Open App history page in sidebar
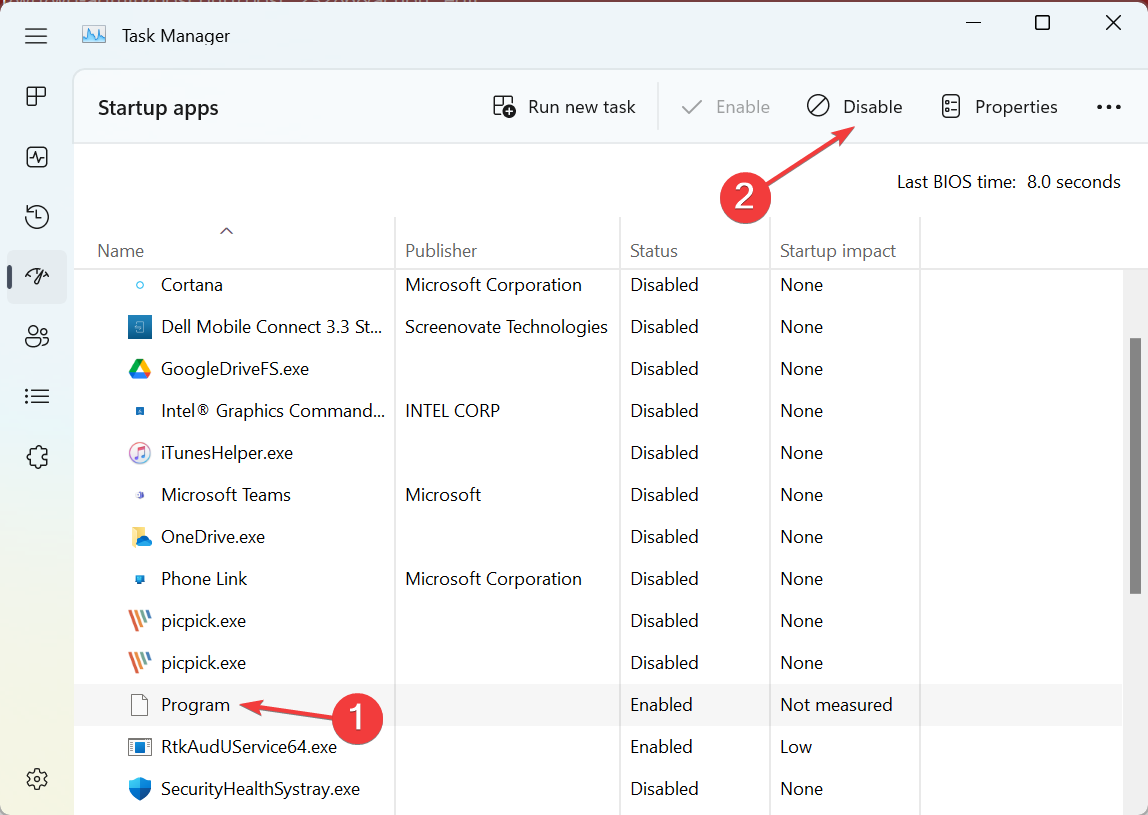This screenshot has width=1148, height=815. 37,217
